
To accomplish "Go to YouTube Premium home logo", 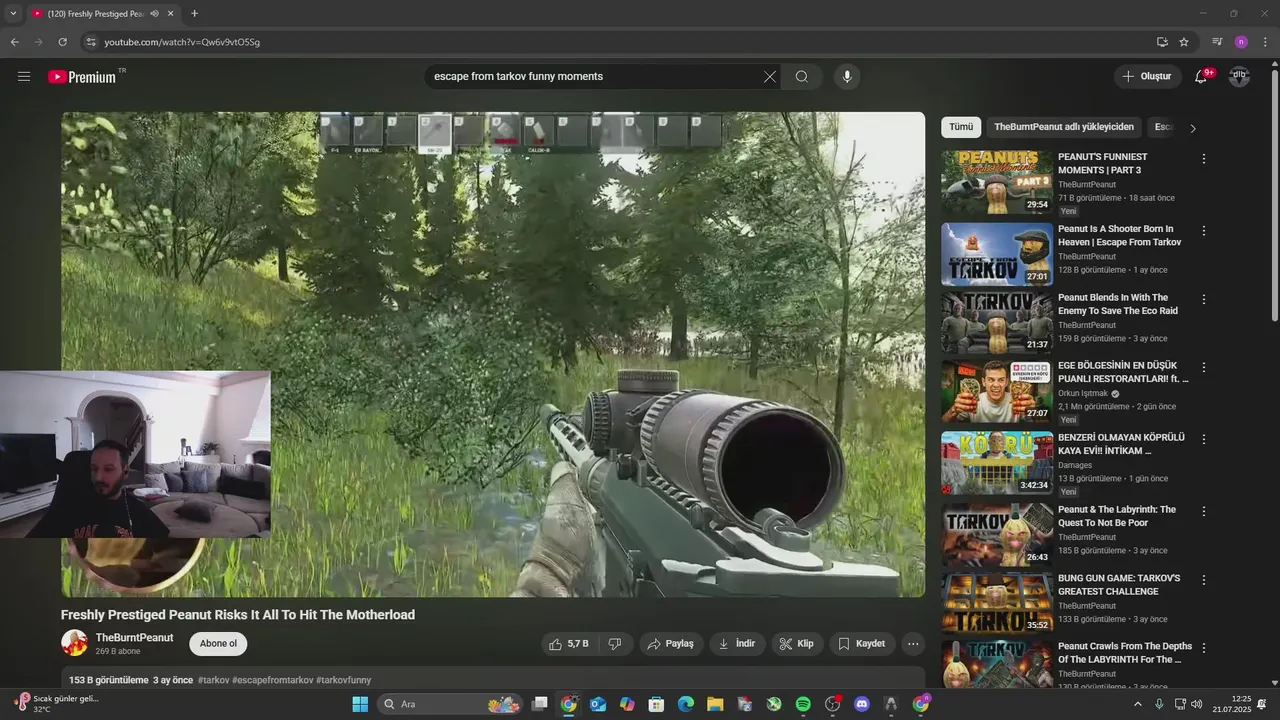I will point(82,77).
